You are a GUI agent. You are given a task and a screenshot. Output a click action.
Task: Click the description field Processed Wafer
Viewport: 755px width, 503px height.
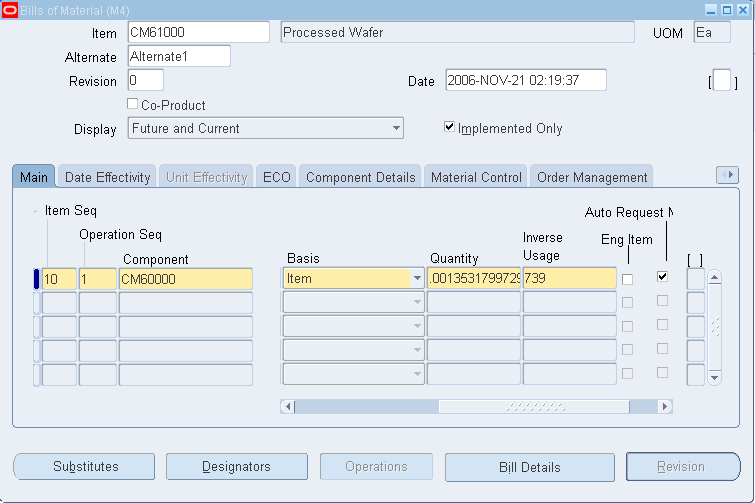(x=457, y=32)
